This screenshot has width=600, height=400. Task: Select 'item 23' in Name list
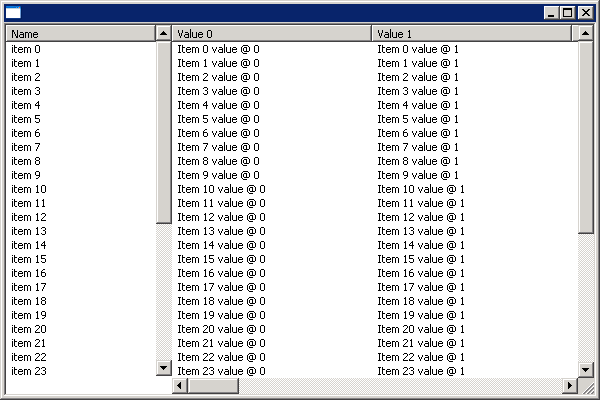29,371
